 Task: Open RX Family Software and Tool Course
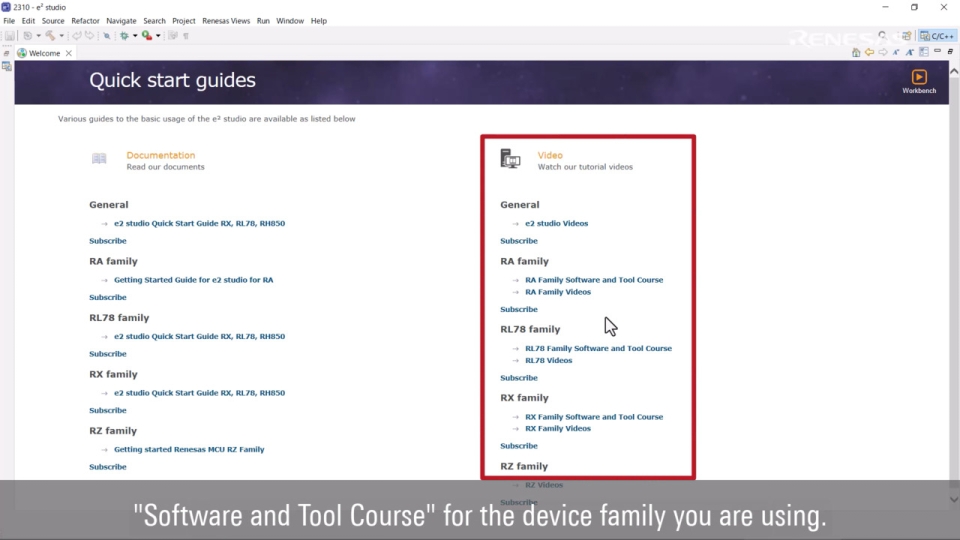[x=594, y=417]
